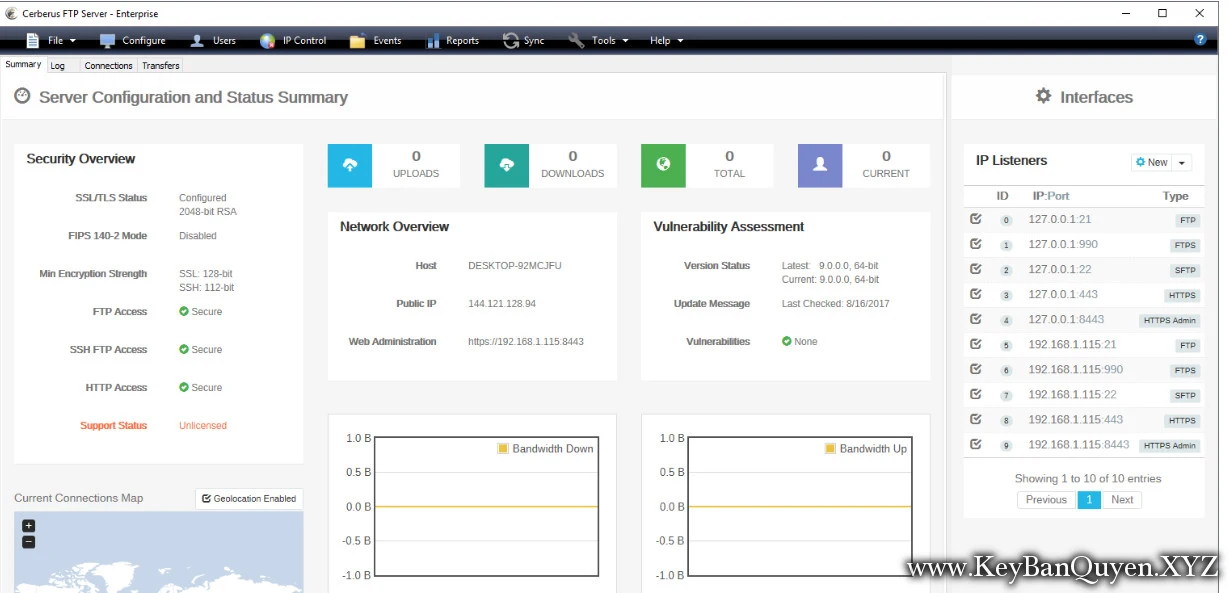Toggle listener 127.0.0.1:8443 checkbox

[975, 318]
